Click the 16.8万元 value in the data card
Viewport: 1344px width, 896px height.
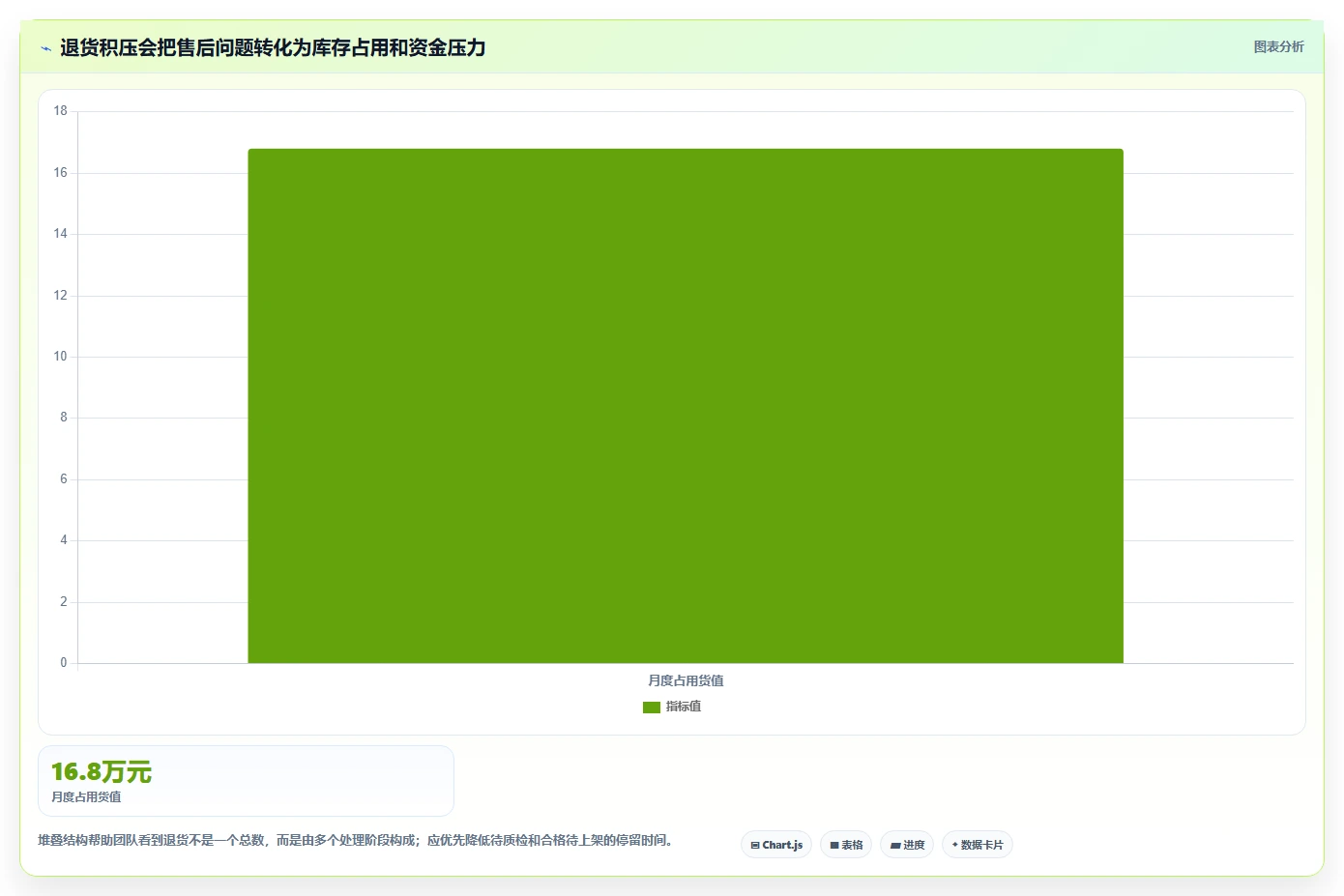click(102, 772)
